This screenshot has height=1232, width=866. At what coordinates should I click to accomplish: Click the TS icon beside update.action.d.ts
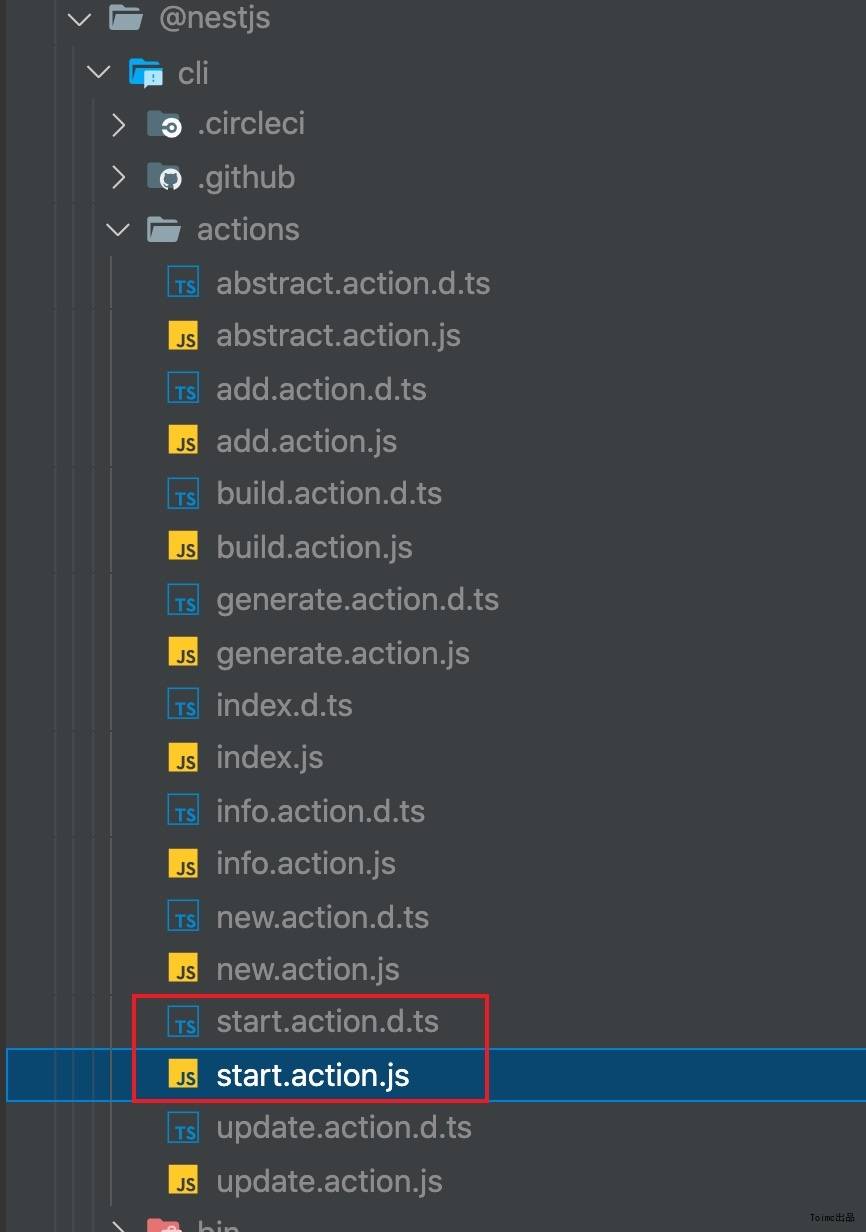coord(184,1128)
